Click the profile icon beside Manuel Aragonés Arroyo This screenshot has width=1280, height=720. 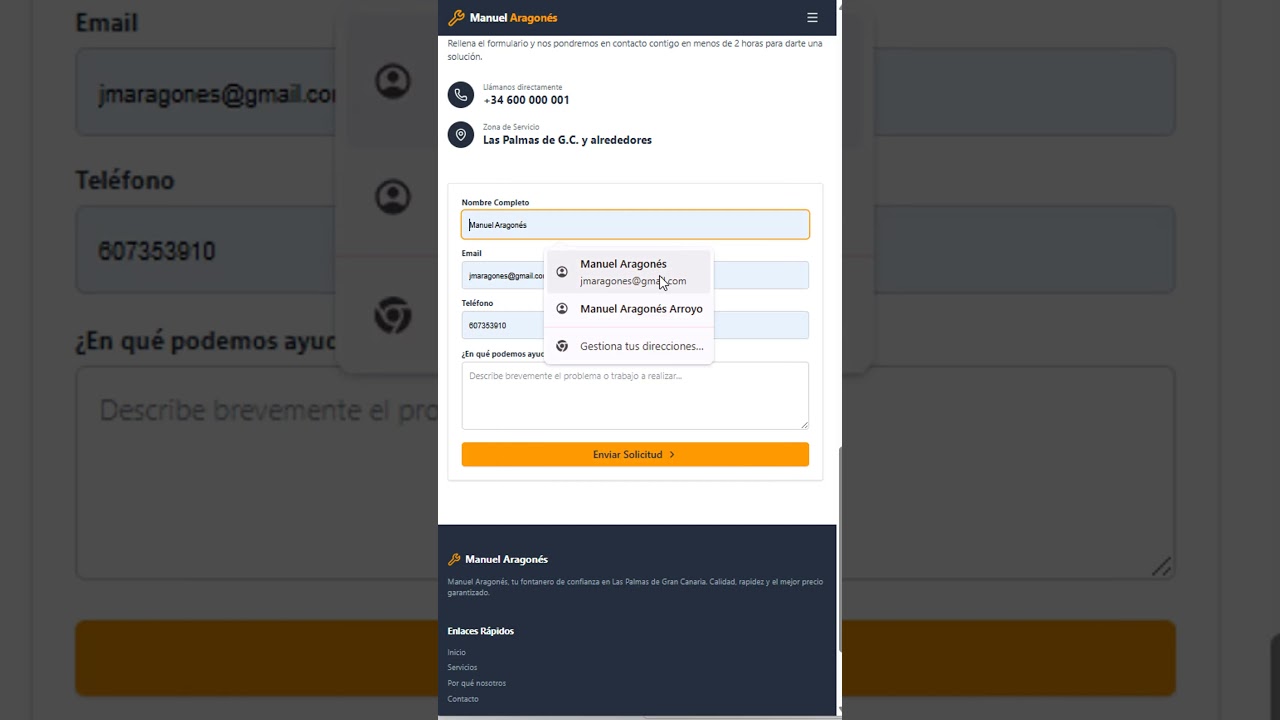562,309
